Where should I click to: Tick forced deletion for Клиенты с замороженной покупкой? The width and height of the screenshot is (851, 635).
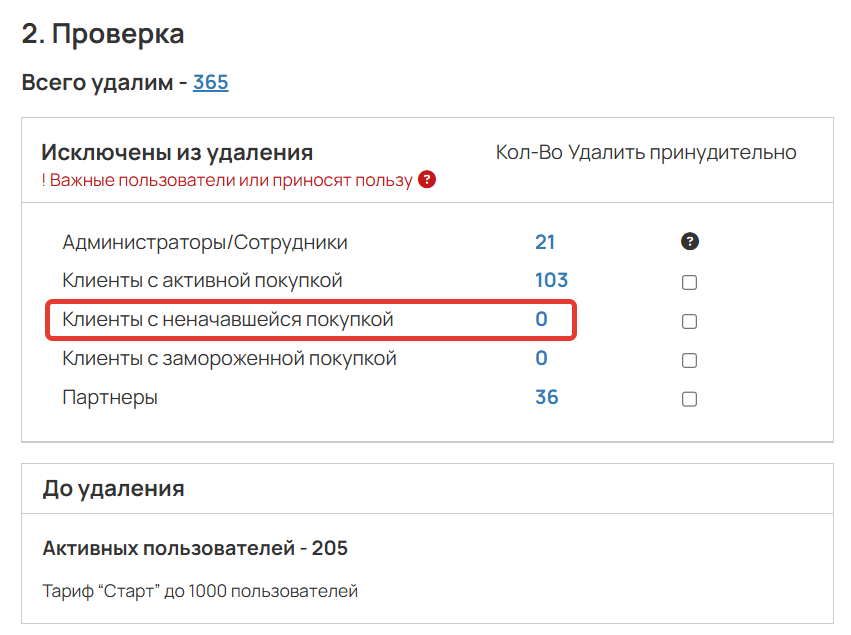pos(689,361)
